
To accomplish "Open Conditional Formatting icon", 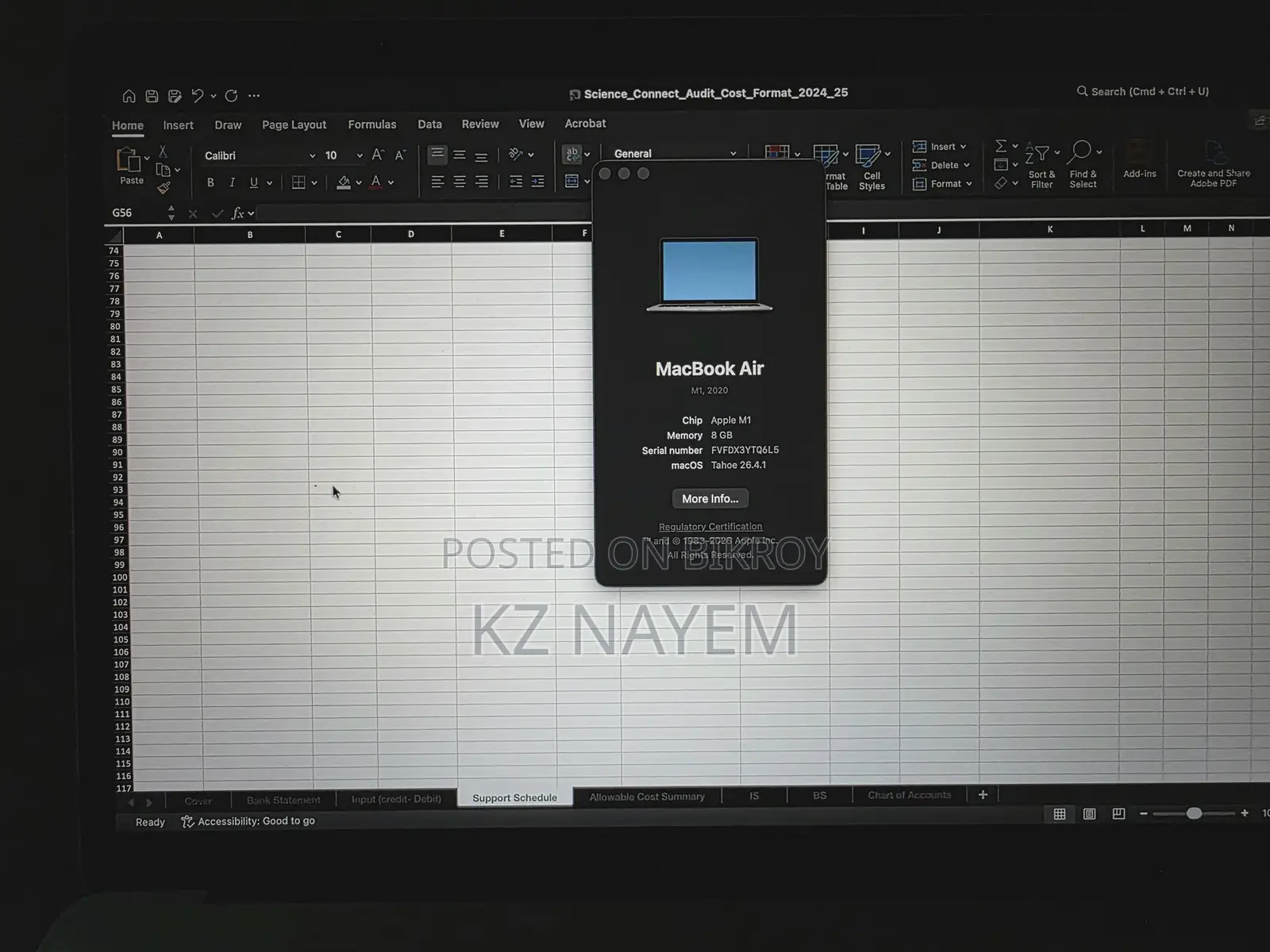I will [777, 152].
